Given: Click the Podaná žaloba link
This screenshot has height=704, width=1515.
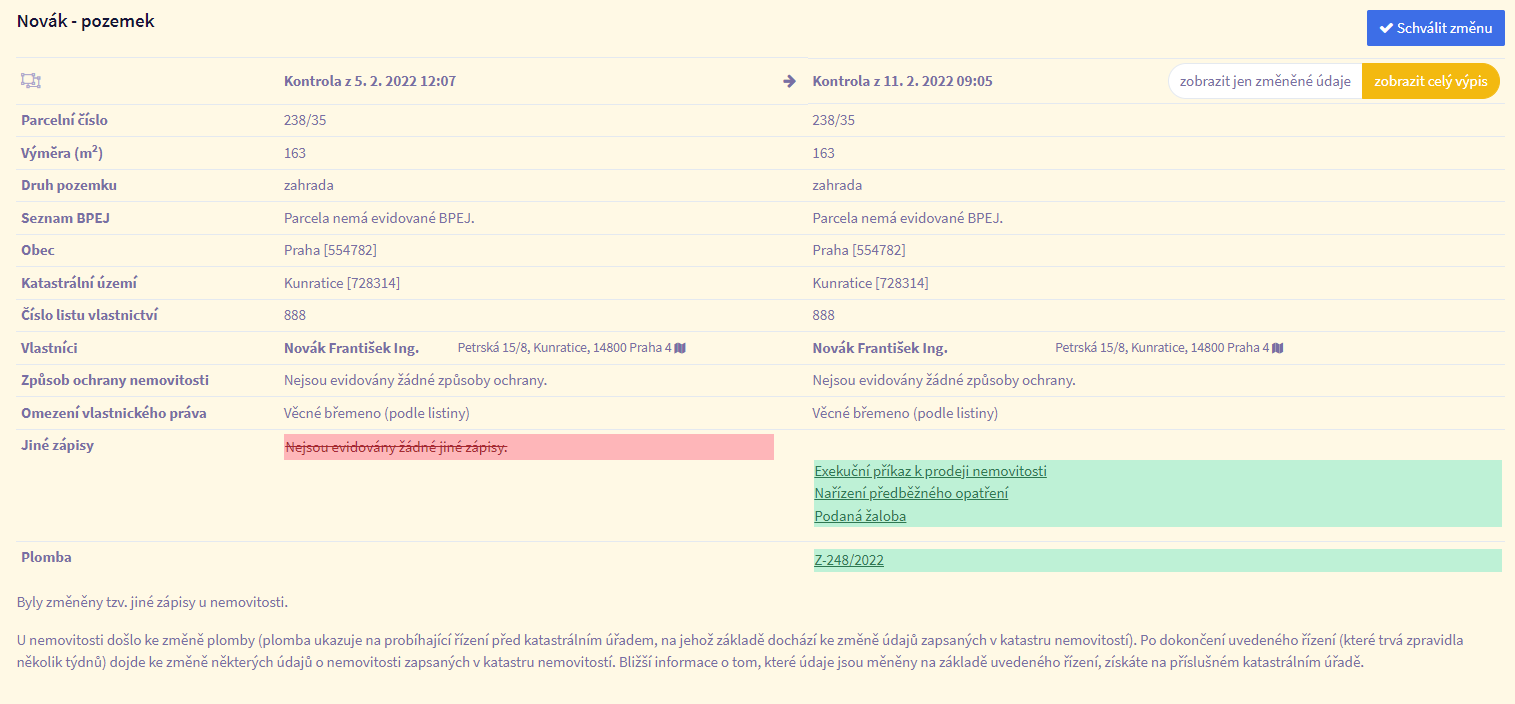Looking at the screenshot, I should pos(860,516).
